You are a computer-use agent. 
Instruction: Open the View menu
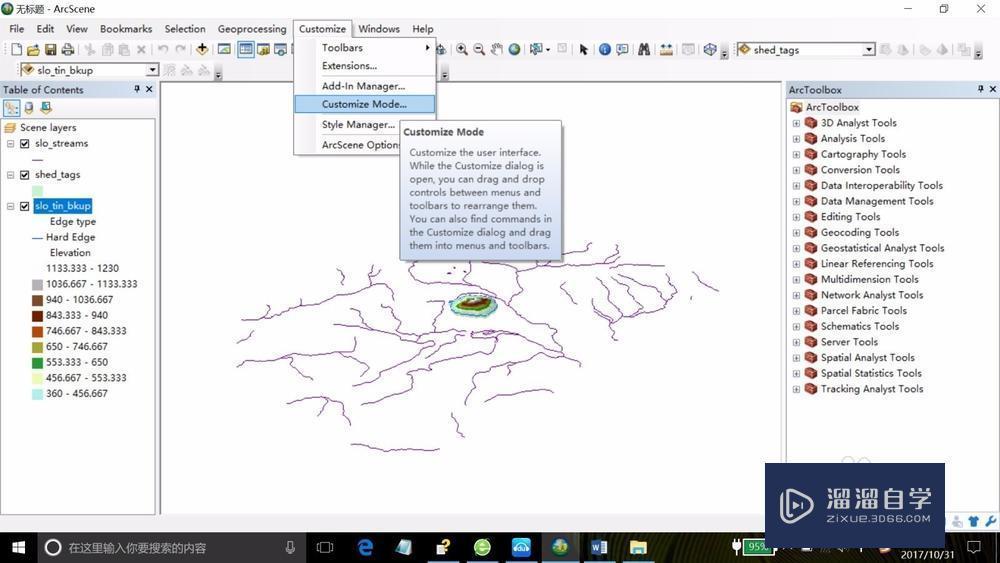pyautogui.click(x=77, y=29)
